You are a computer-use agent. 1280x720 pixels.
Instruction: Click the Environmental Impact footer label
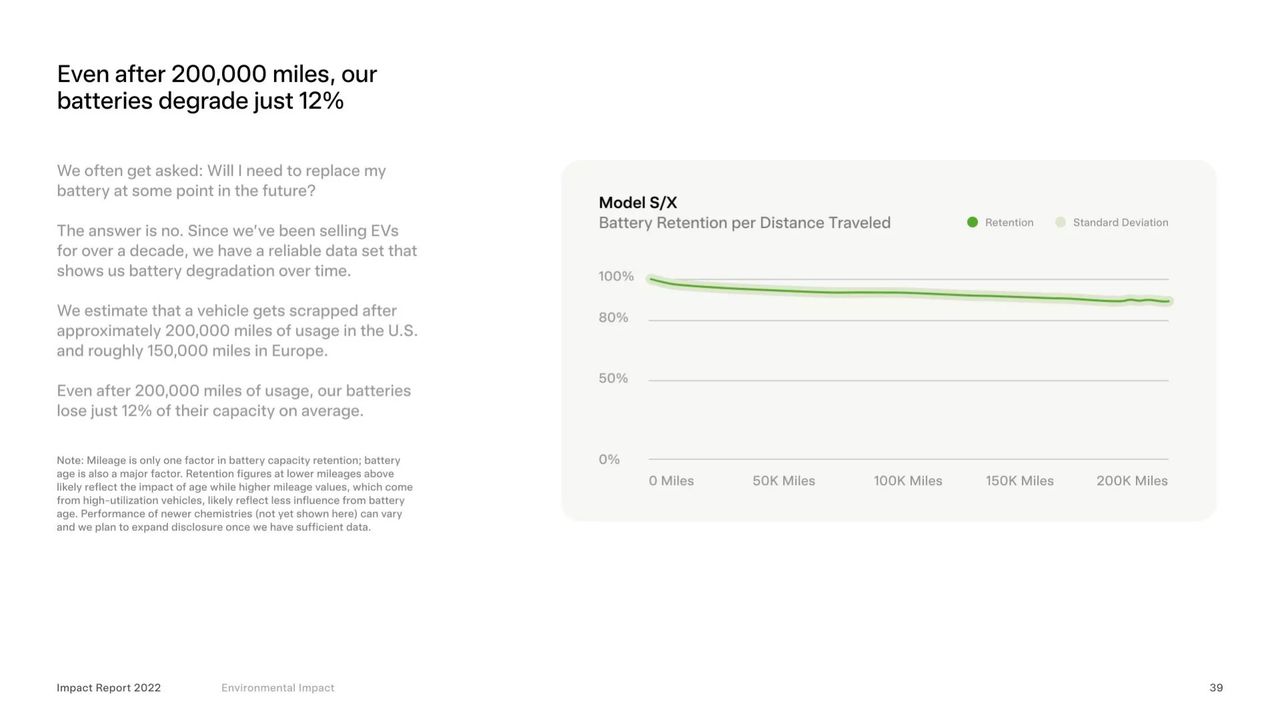click(278, 688)
